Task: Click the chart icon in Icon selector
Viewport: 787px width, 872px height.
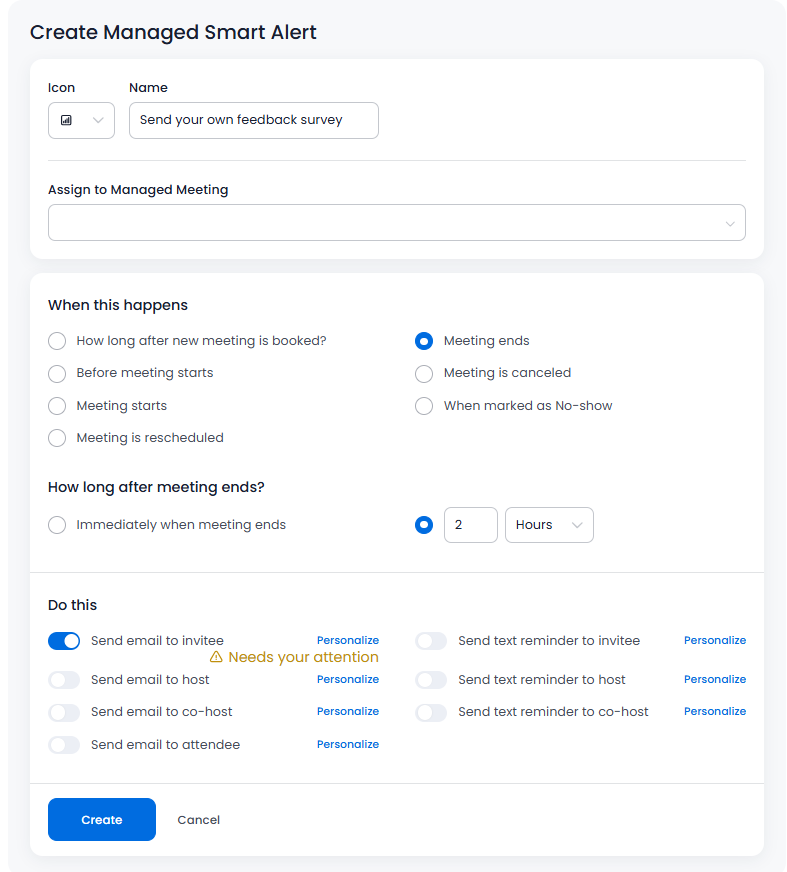Action: pyautogui.click(x=66, y=120)
